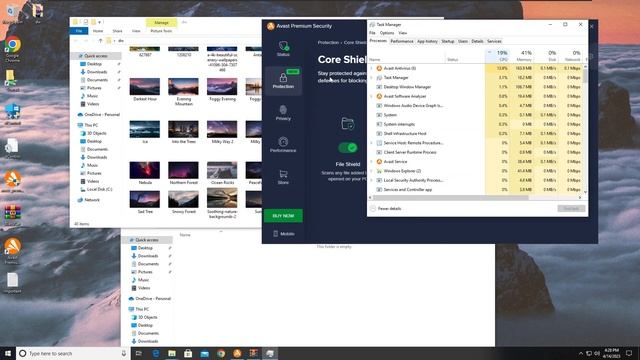Screen dimensions: 640x360
Task: Select OneDrive - Personal in lower Explorer
Action: (150, 299)
